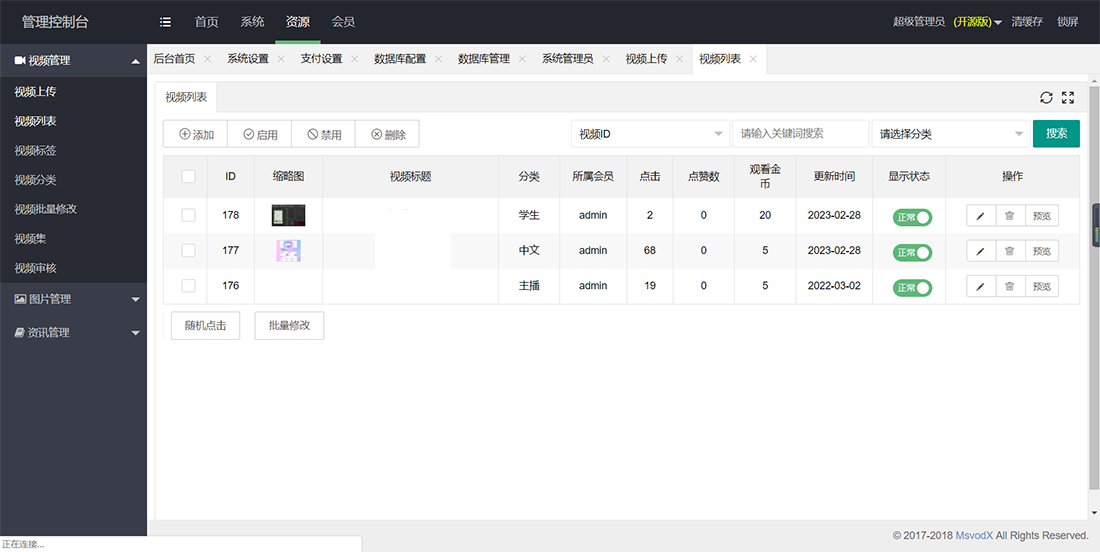
Task: Preview video 177 with 预览 button
Action: click(1042, 251)
